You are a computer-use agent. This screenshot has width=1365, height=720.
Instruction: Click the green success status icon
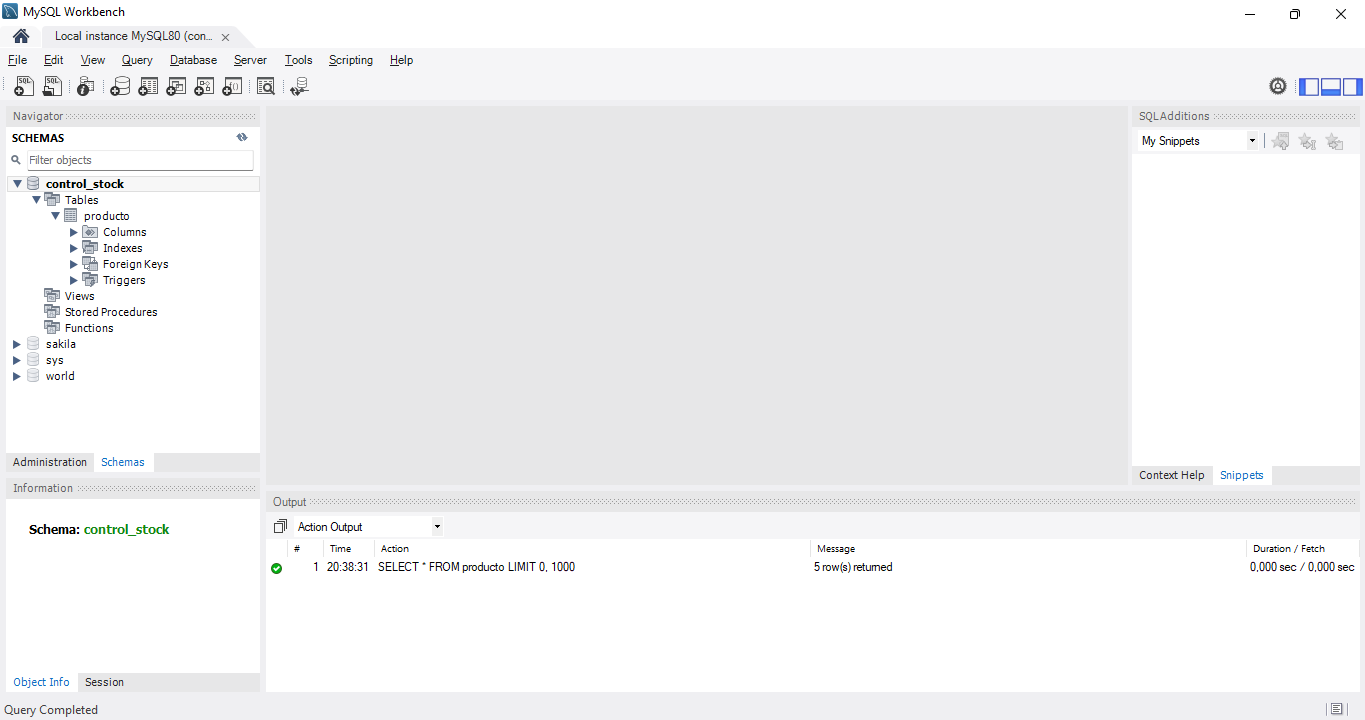click(276, 568)
